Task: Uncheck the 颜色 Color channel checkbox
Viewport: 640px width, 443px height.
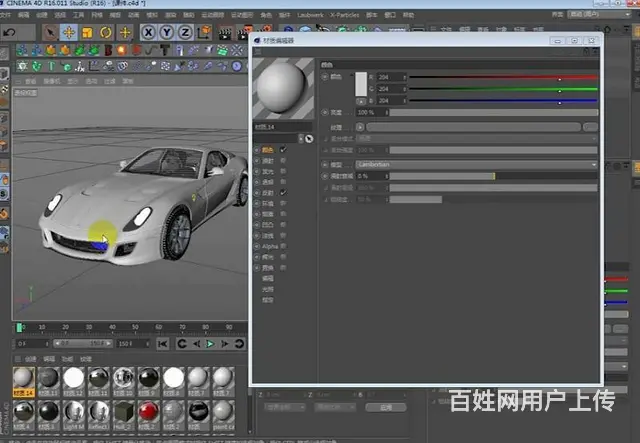Action: click(x=283, y=150)
